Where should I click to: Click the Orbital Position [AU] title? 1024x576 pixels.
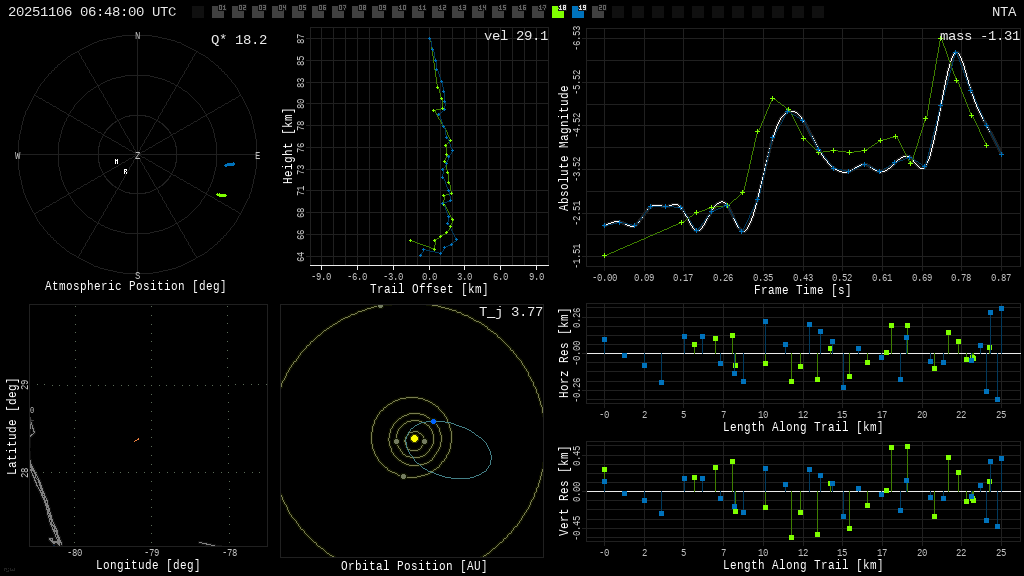coord(414,566)
